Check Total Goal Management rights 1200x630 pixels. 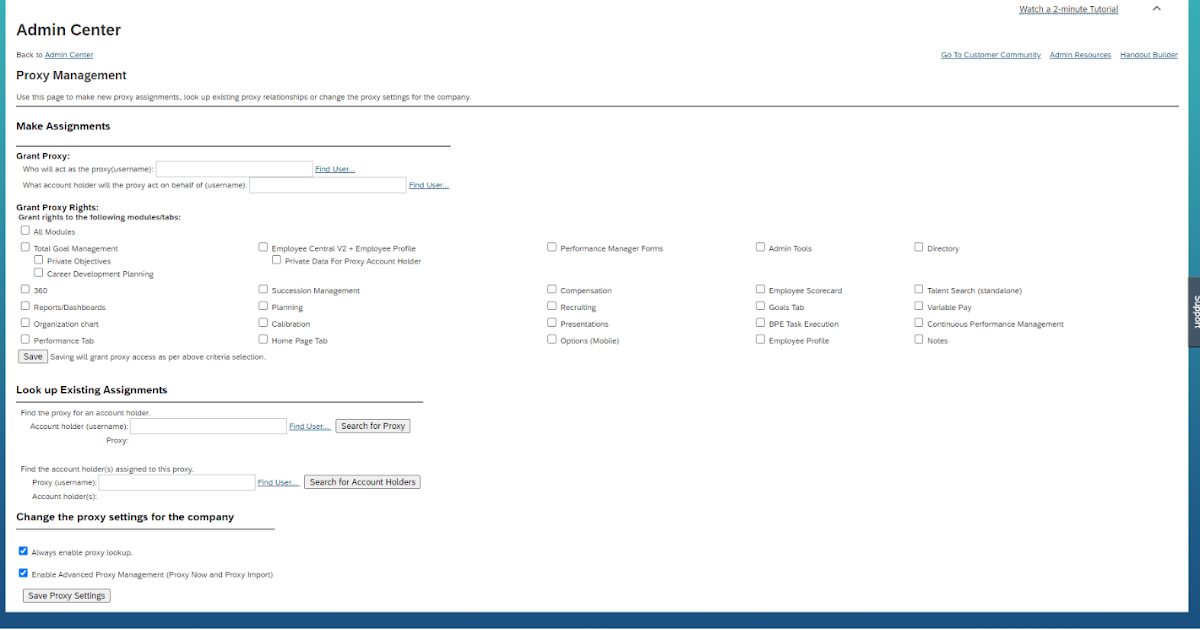tap(24, 247)
